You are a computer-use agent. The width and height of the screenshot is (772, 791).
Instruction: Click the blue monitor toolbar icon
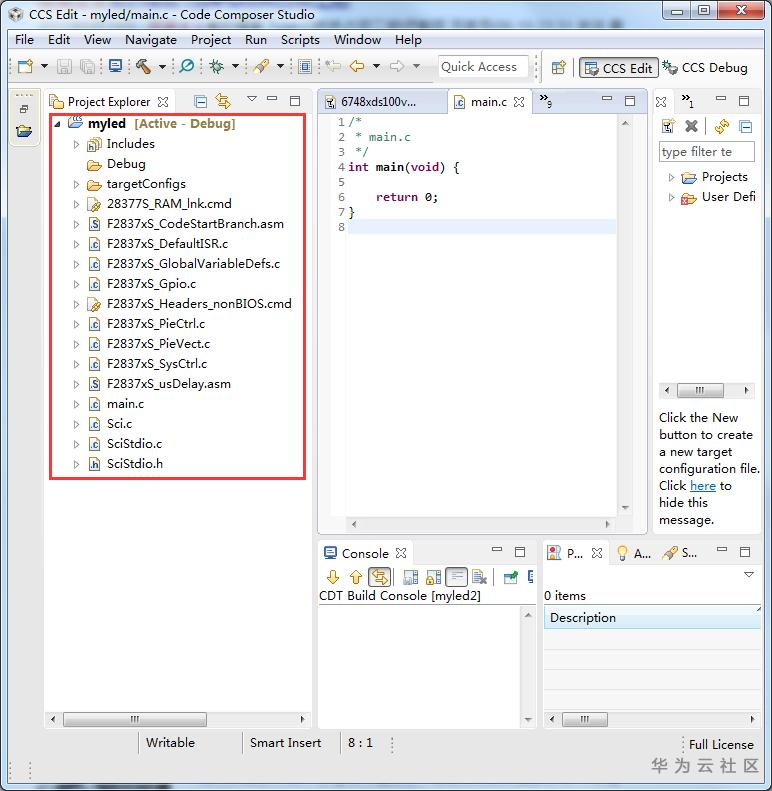point(116,66)
